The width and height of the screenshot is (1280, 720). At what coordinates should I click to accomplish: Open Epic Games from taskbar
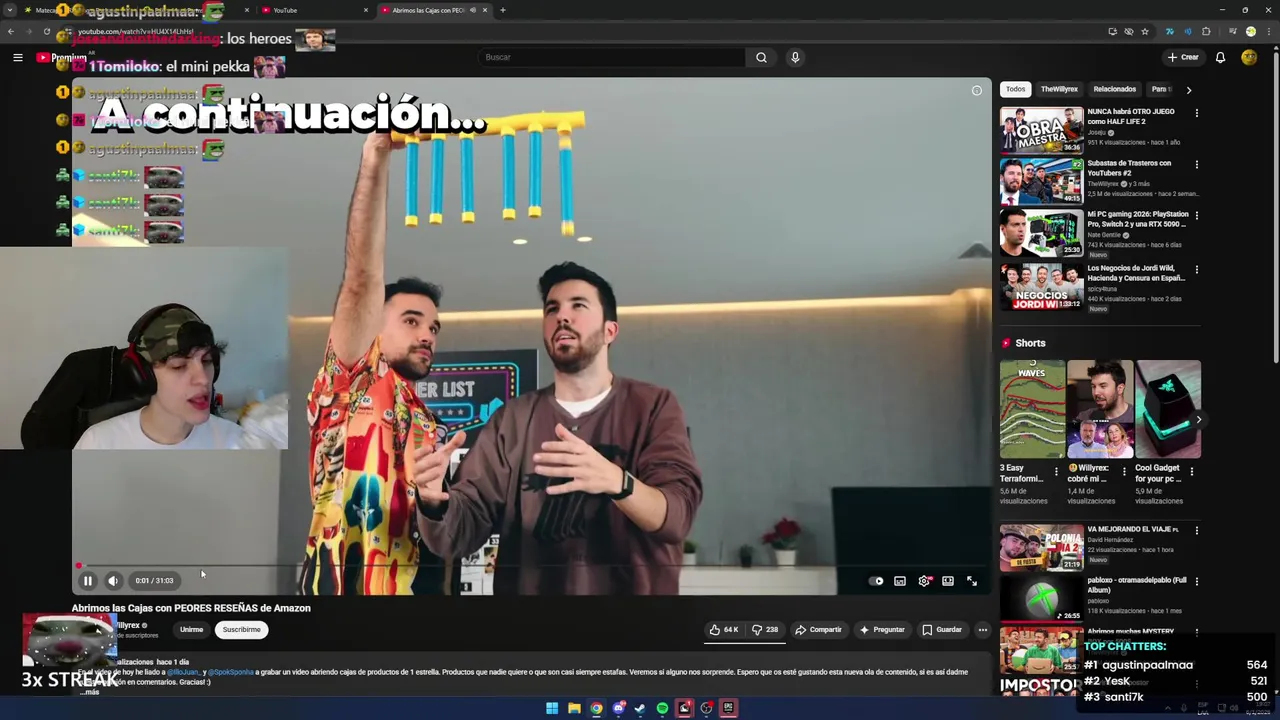(728, 708)
